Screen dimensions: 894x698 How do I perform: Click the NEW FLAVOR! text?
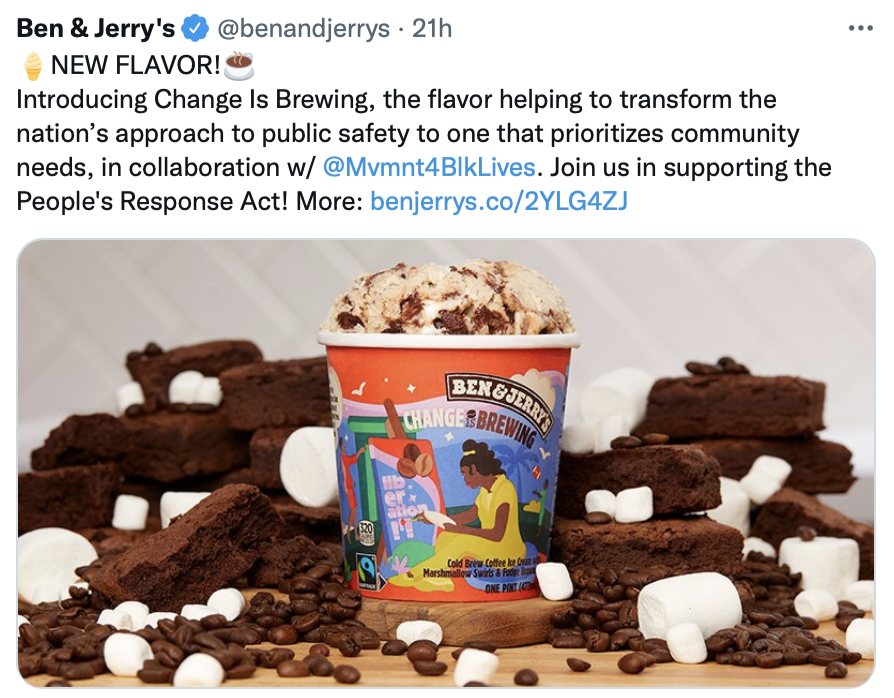135,65
